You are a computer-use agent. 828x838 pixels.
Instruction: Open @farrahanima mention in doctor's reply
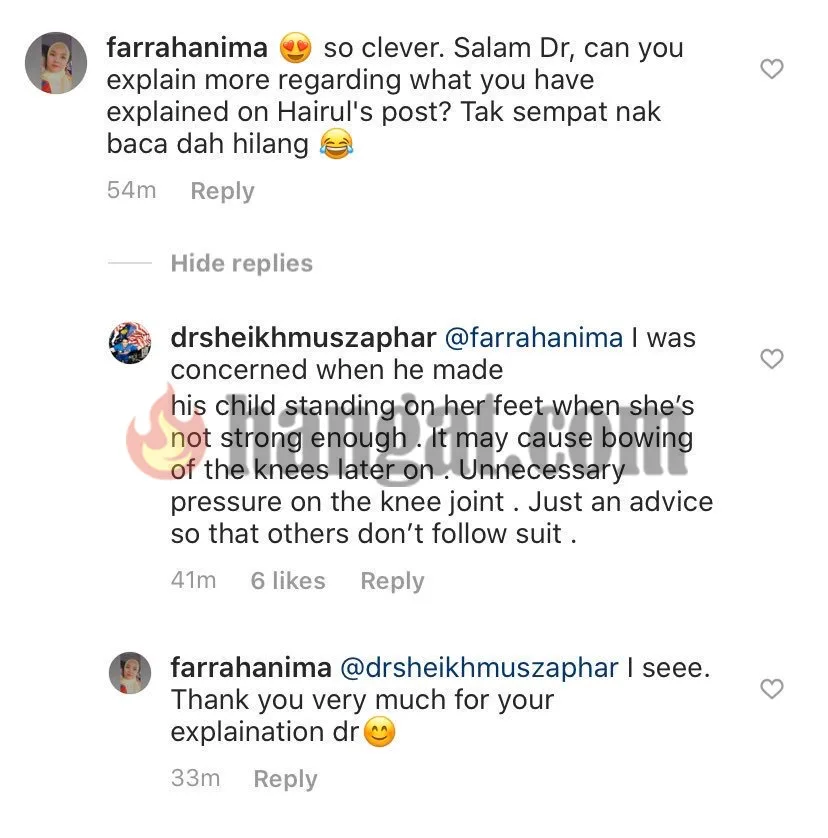tap(533, 338)
